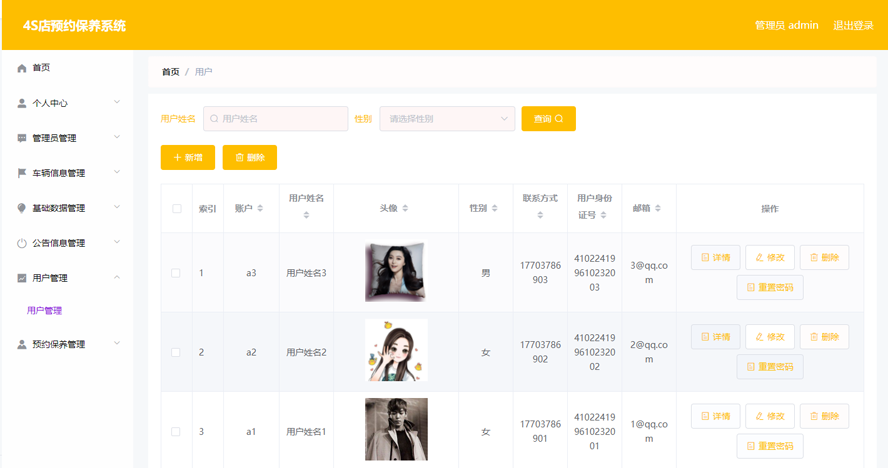Click the 查询 search button
888x468 pixels.
click(548, 119)
